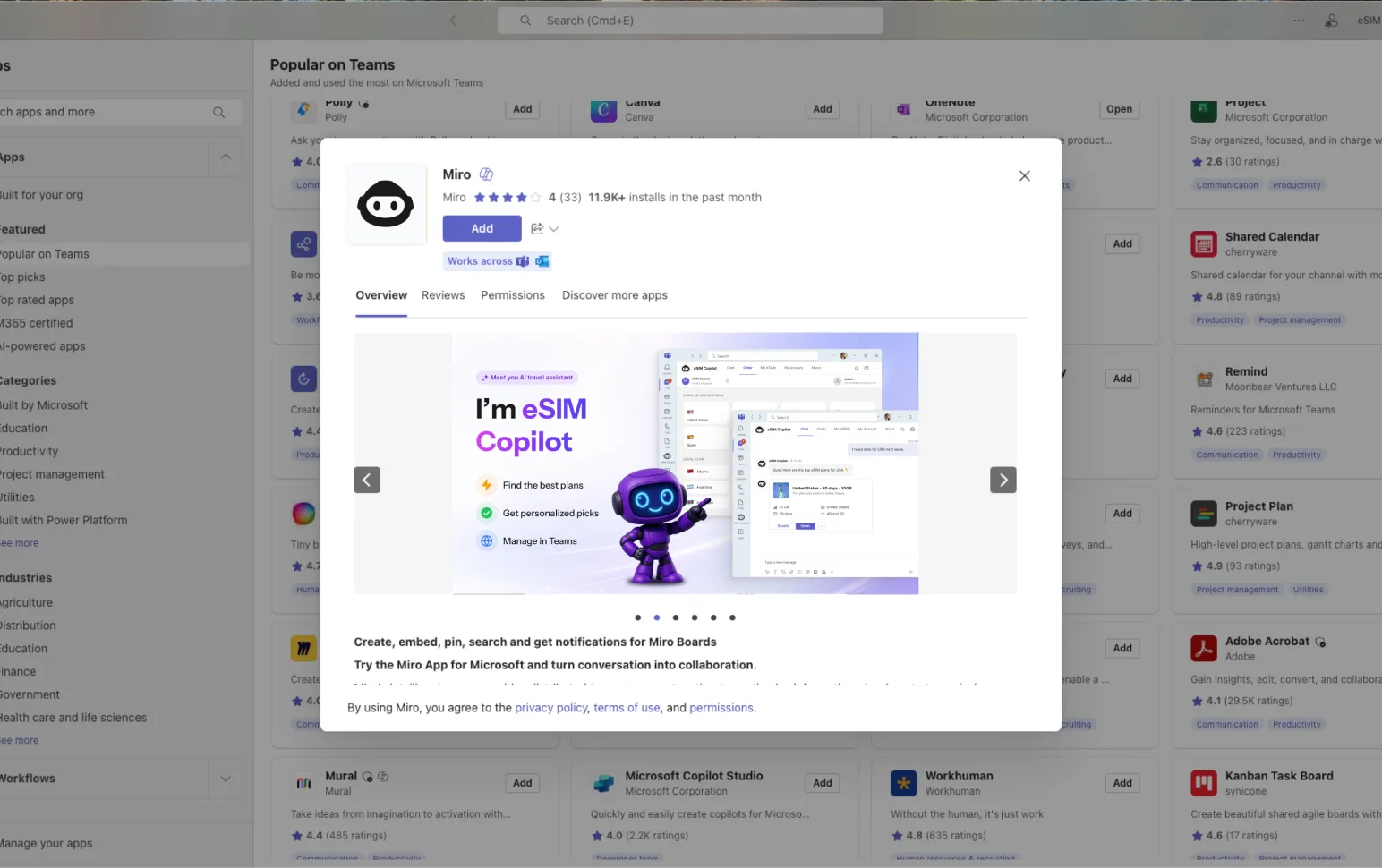This screenshot has height=868, width=1382.
Task: Go back with the top navigation arrow
Action: click(453, 21)
